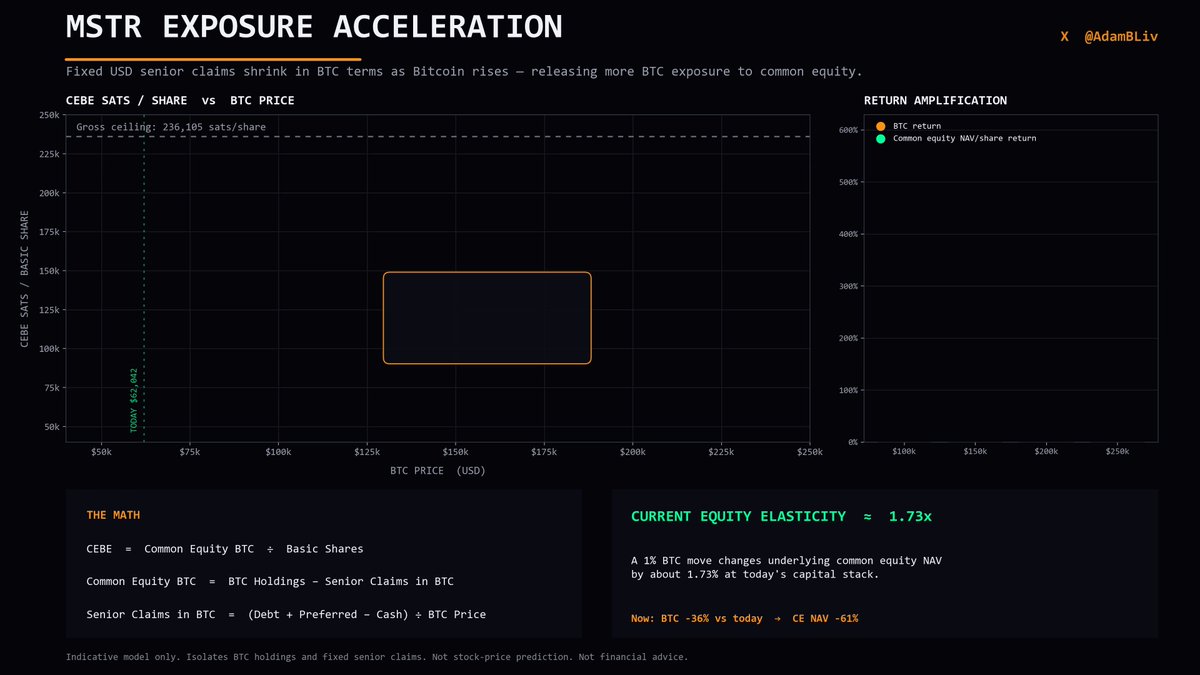Click '$150k' tick in Return Amplification chart

pyautogui.click(x=974, y=452)
